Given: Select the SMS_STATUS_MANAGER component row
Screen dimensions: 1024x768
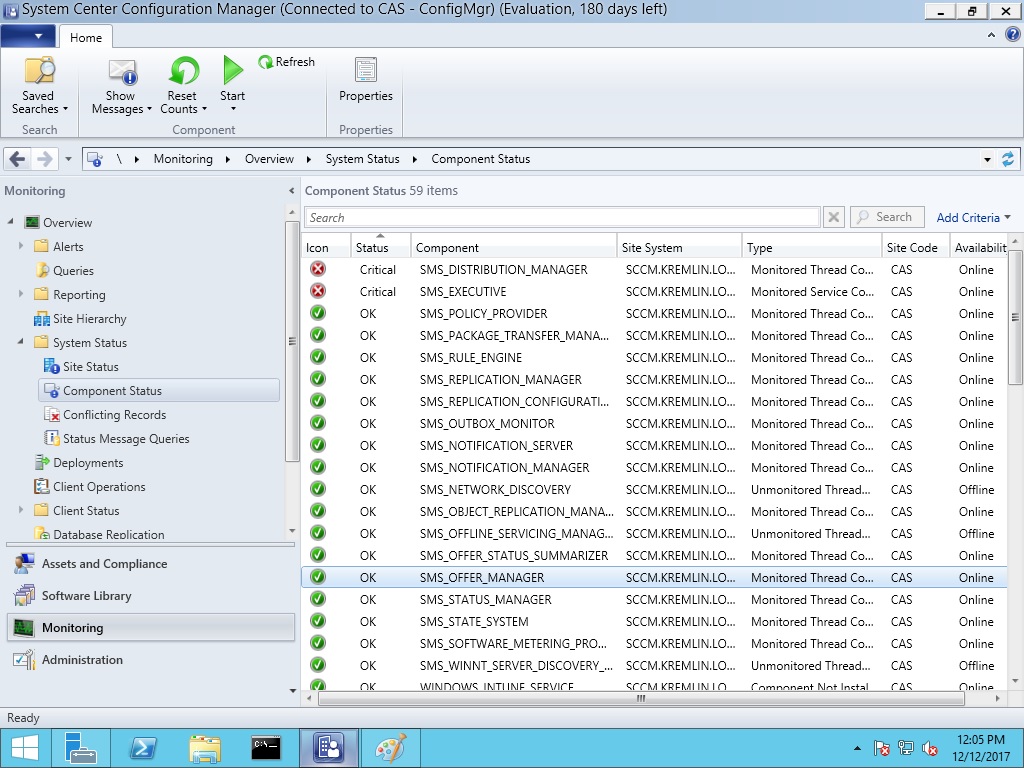Looking at the screenshot, I should click(654, 600).
